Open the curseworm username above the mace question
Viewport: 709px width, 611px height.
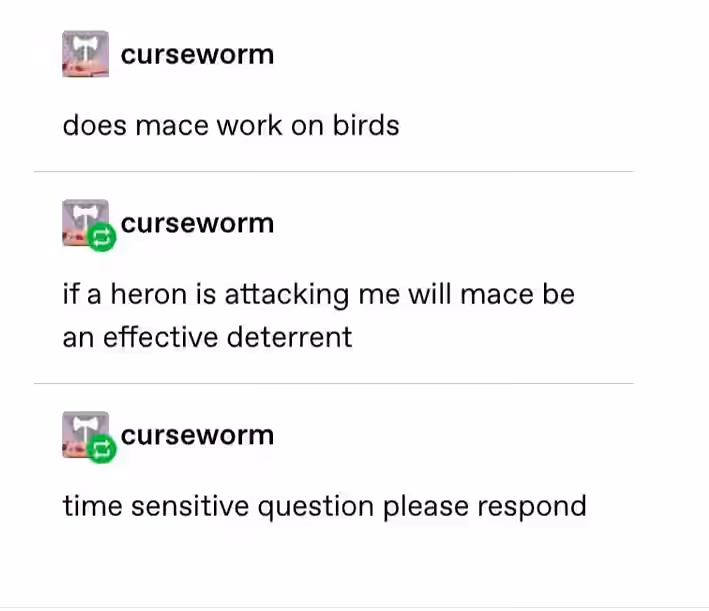(x=197, y=55)
